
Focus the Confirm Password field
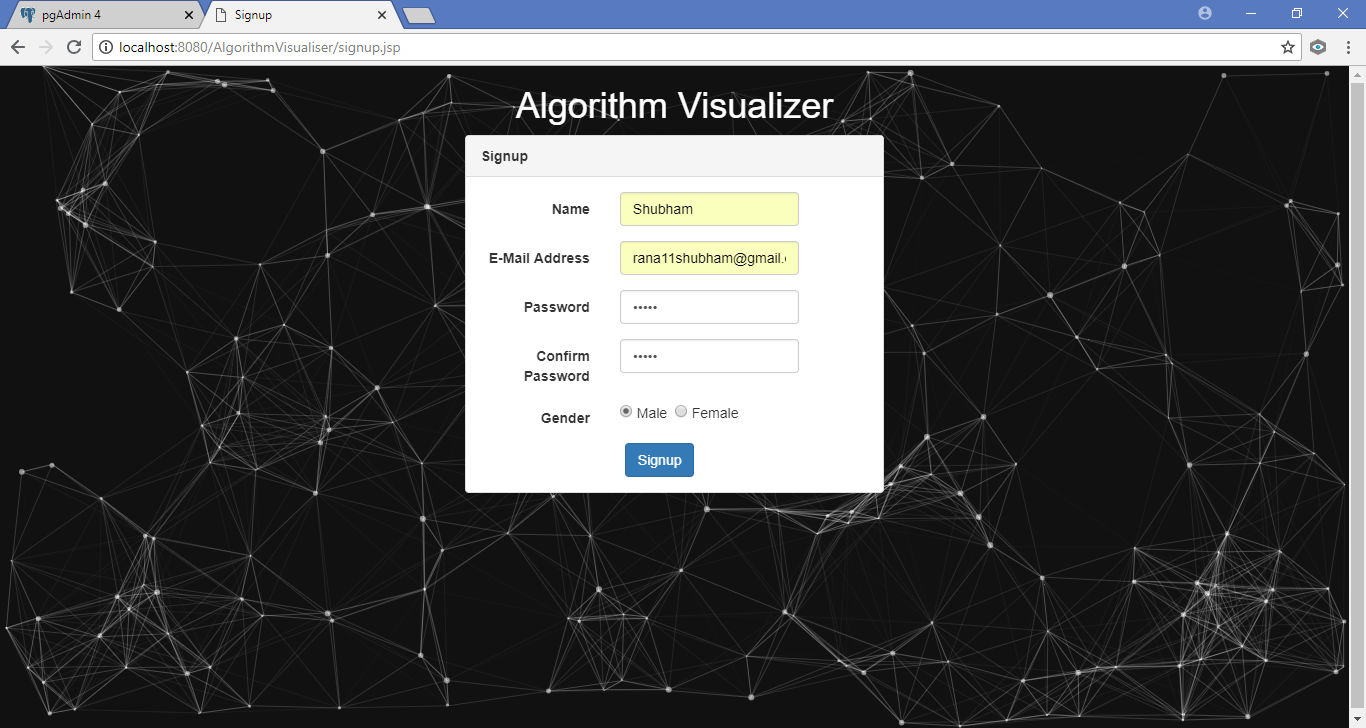point(709,356)
